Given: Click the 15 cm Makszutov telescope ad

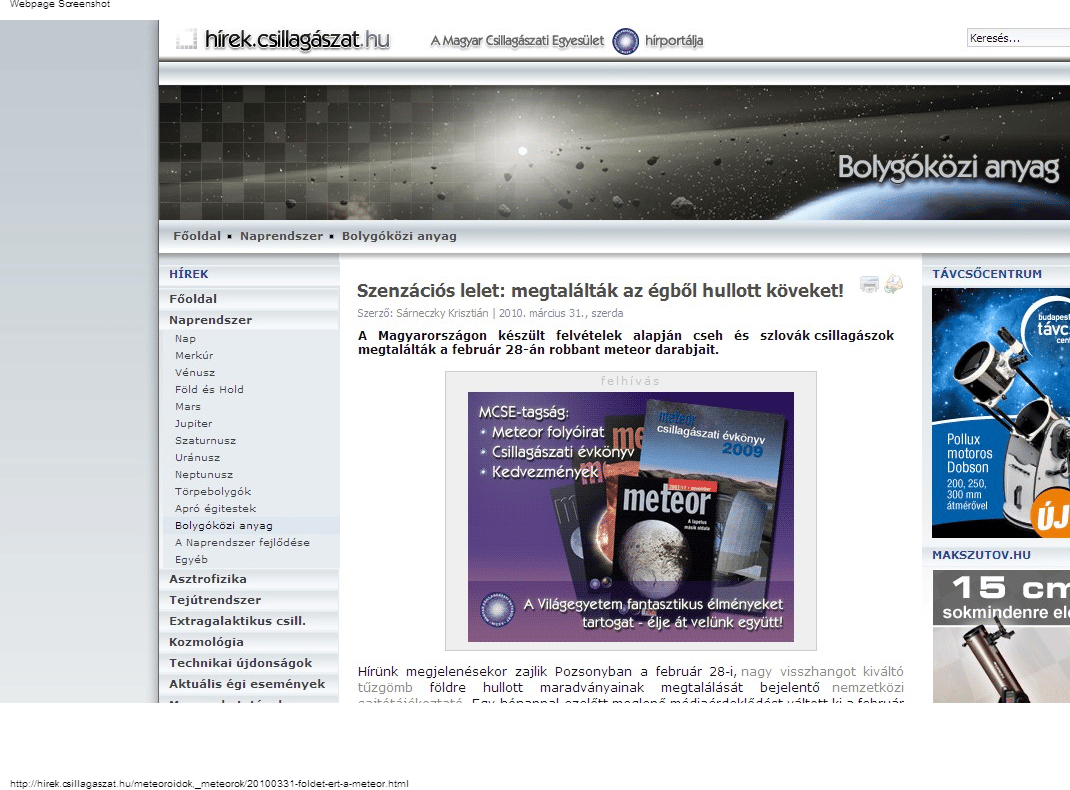Looking at the screenshot, I should click(x=1001, y=637).
